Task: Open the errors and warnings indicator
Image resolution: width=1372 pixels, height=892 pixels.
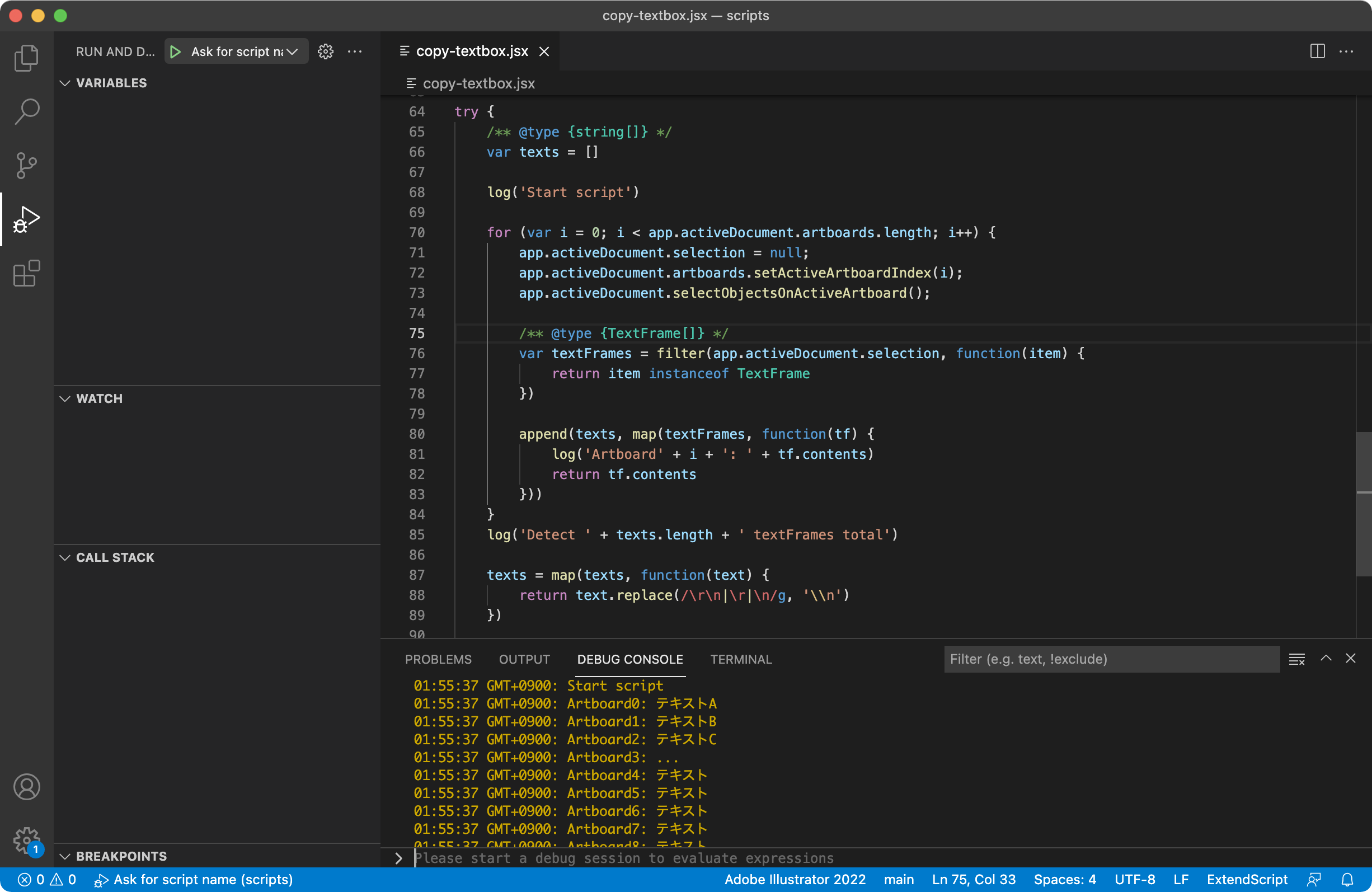Action: (46, 879)
